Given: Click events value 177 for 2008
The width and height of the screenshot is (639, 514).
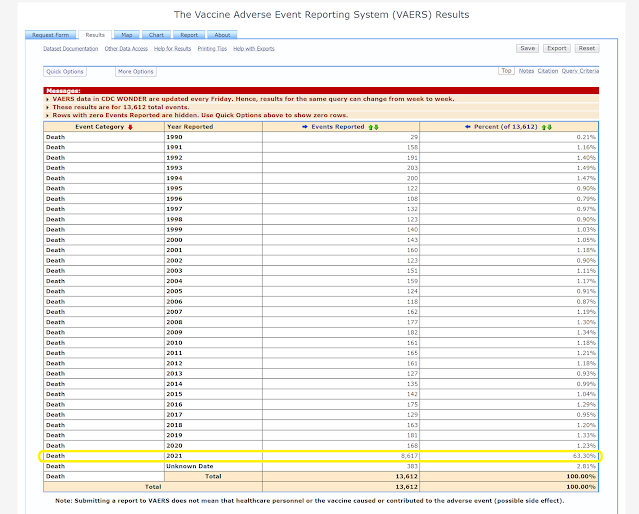Looking at the screenshot, I should 412,322.
